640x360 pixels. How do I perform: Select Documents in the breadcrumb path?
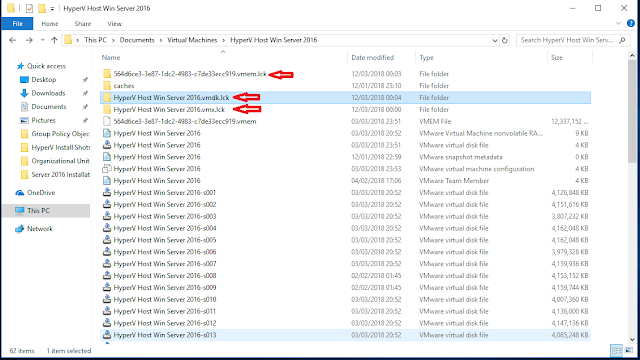pos(137,40)
